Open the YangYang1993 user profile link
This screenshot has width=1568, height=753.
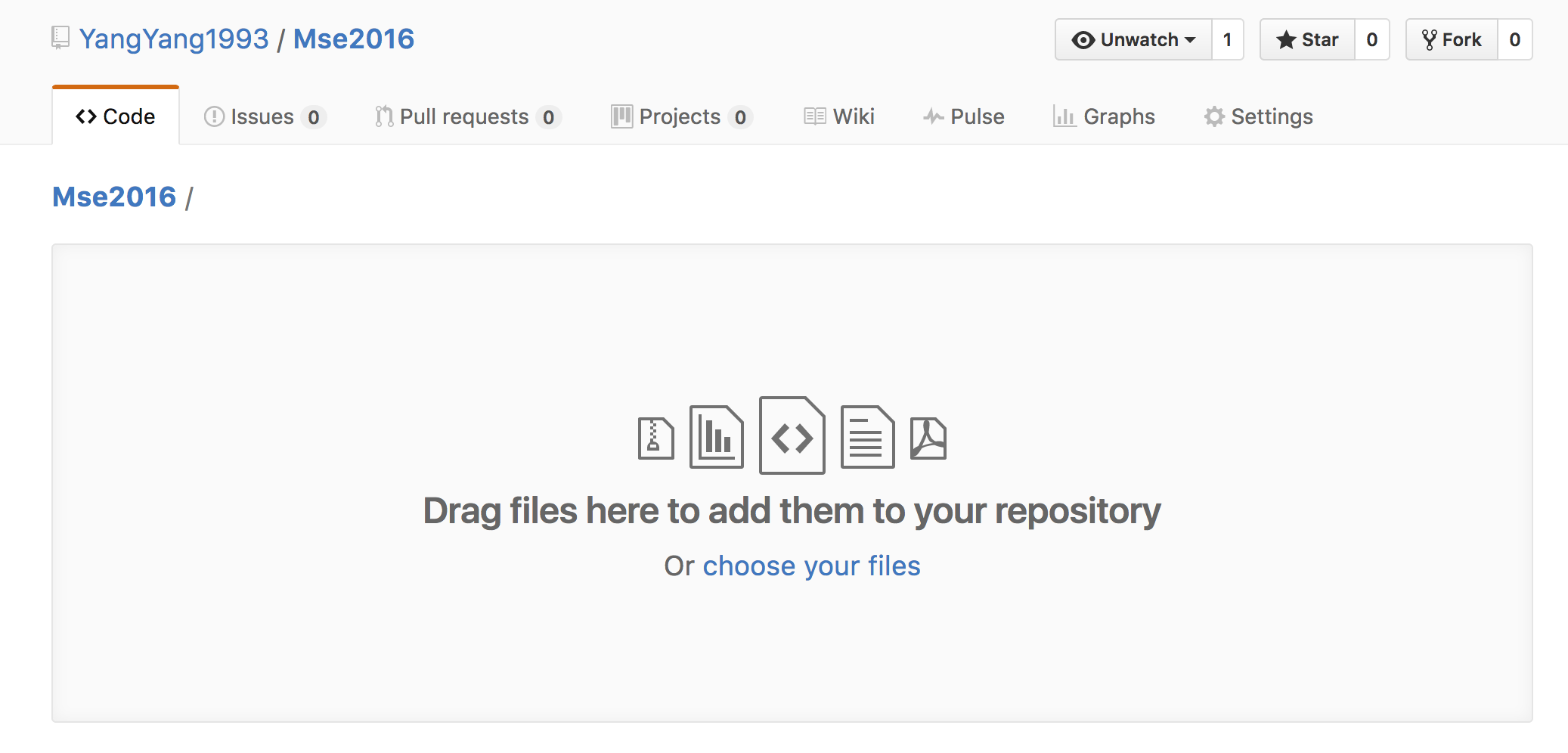click(174, 39)
